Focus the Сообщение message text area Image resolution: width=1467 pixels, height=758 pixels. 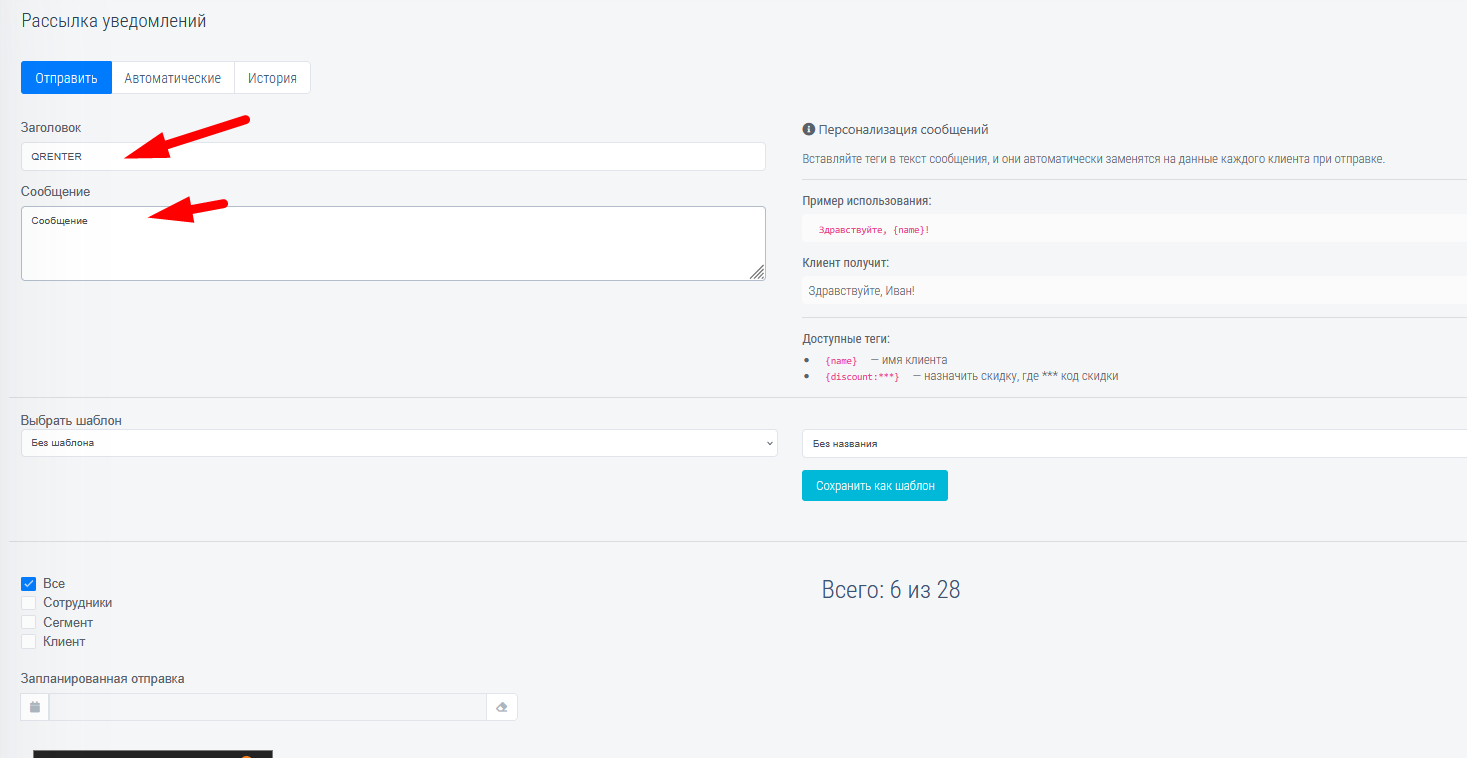[x=392, y=243]
